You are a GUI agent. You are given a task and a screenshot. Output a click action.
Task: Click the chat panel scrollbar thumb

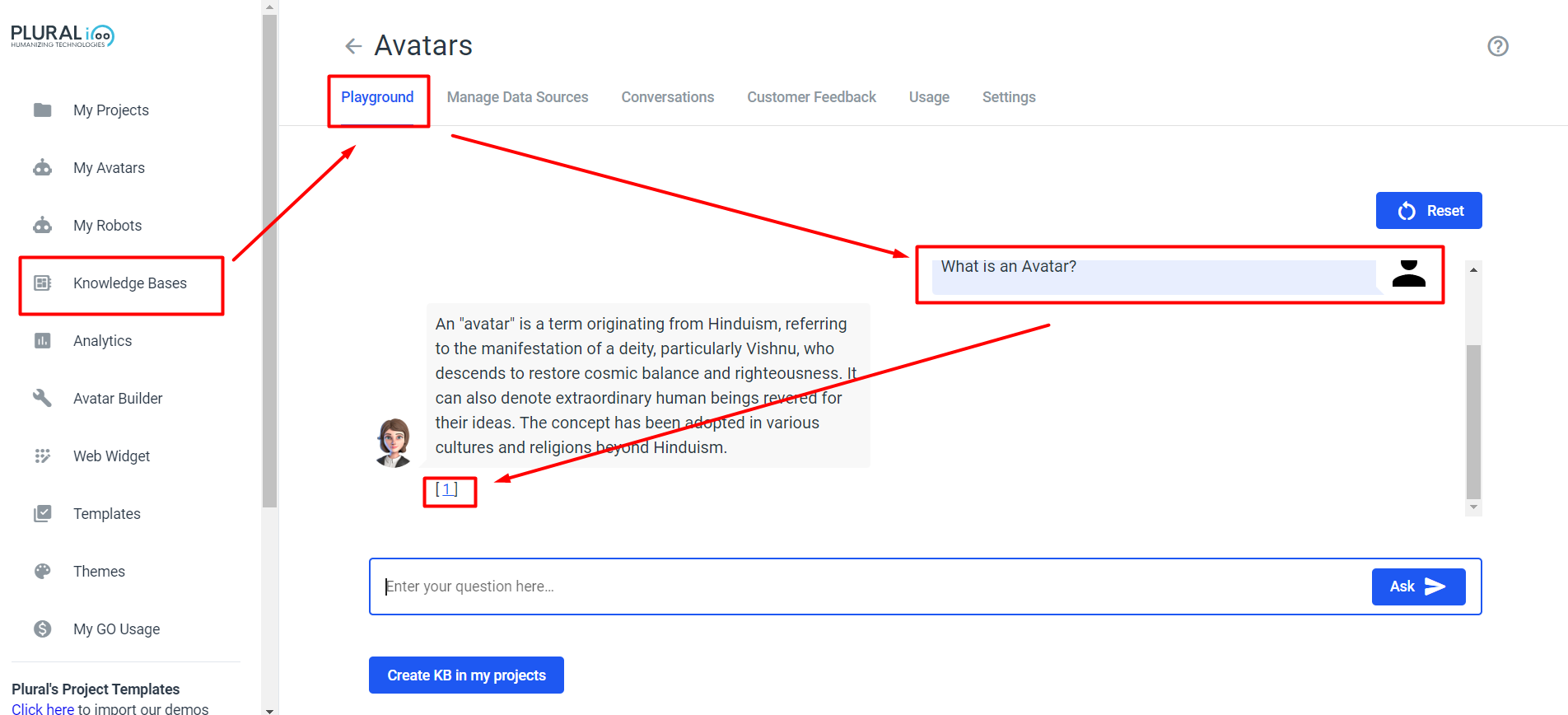pyautogui.click(x=1473, y=422)
